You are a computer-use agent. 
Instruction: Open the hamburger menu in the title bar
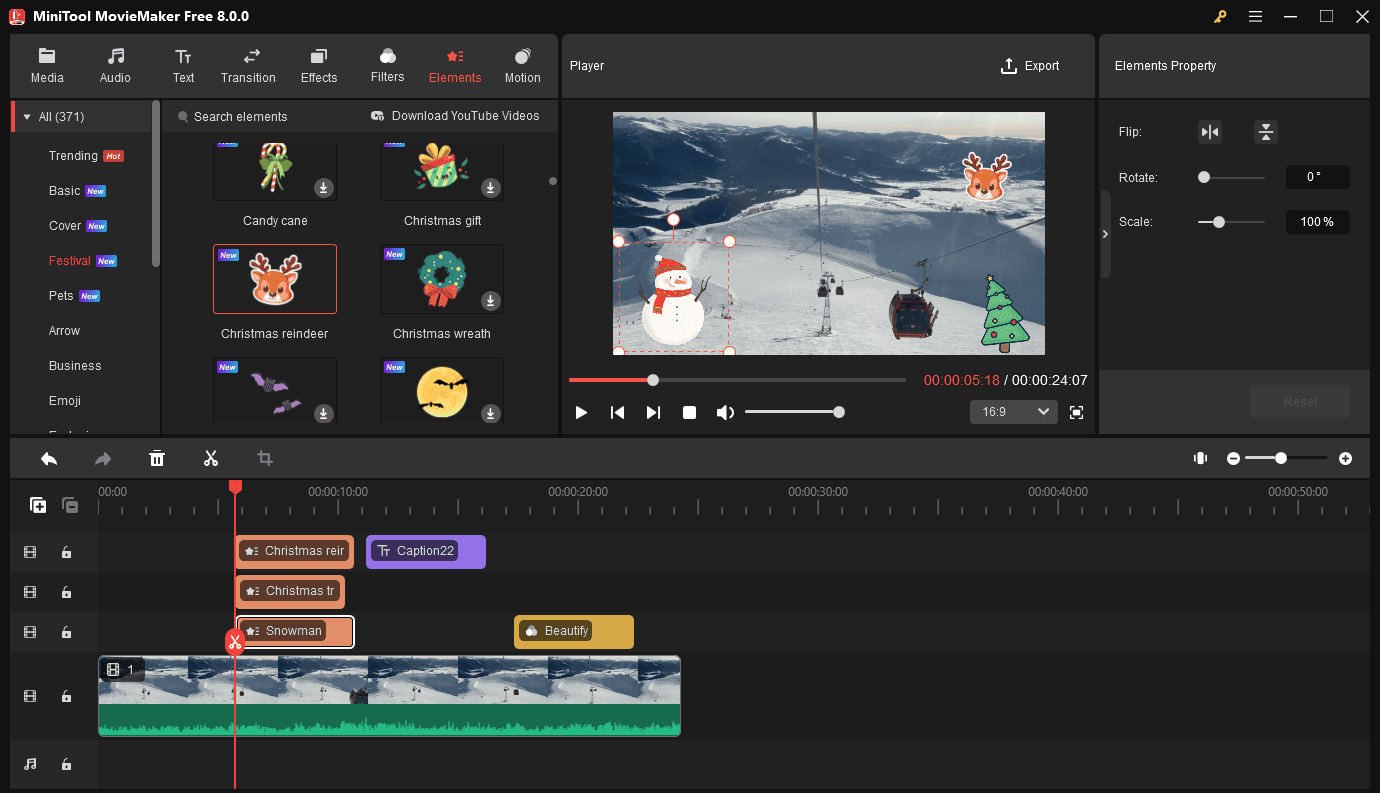pyautogui.click(x=1255, y=16)
